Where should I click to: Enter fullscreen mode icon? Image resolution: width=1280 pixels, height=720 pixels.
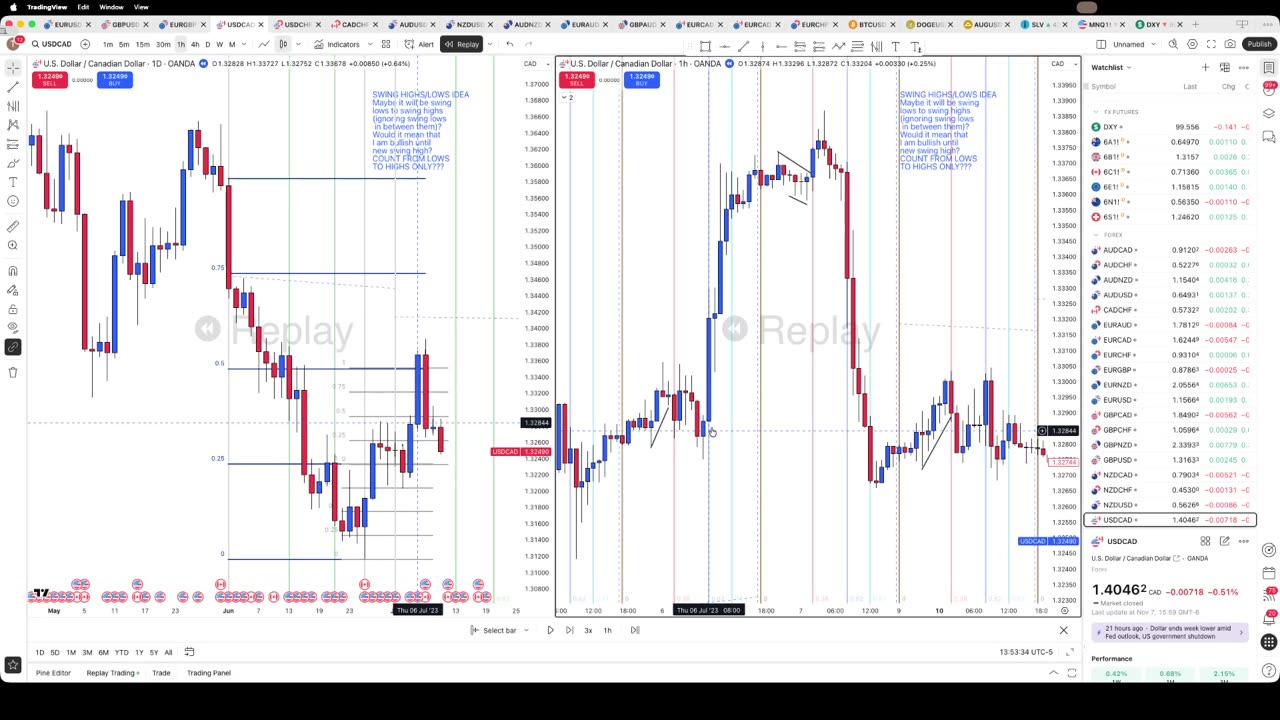coord(1211,44)
